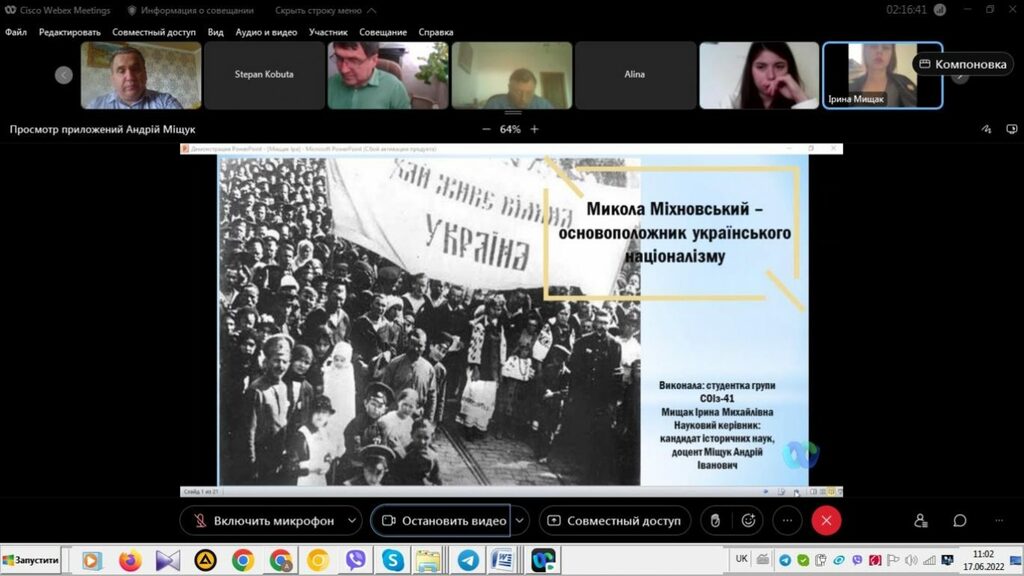Stop camera with Остановить видео
The image size is (1024, 576).
pyautogui.click(x=440, y=521)
